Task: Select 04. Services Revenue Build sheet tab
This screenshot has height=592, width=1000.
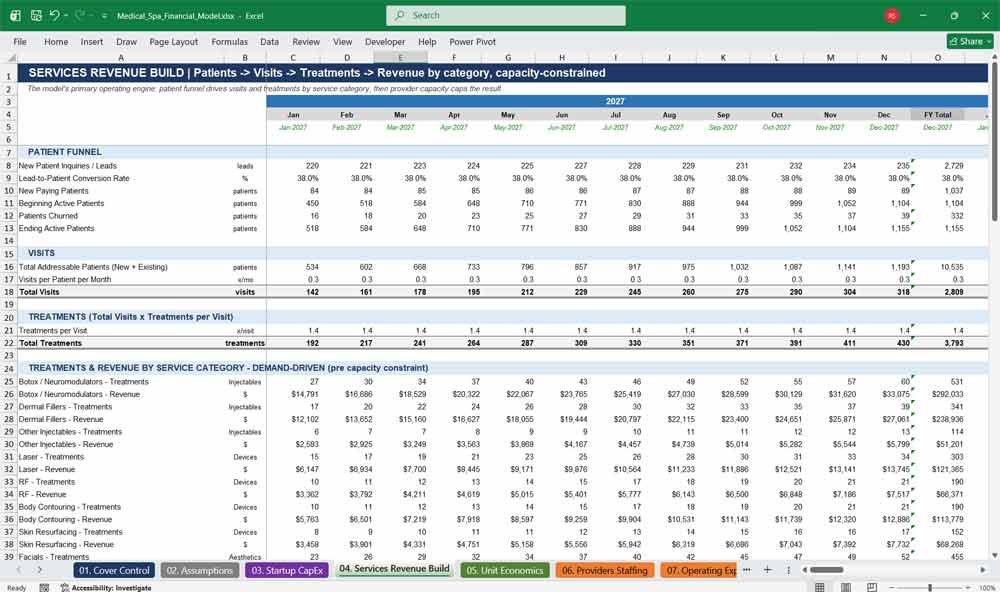Action: pyautogui.click(x=394, y=569)
